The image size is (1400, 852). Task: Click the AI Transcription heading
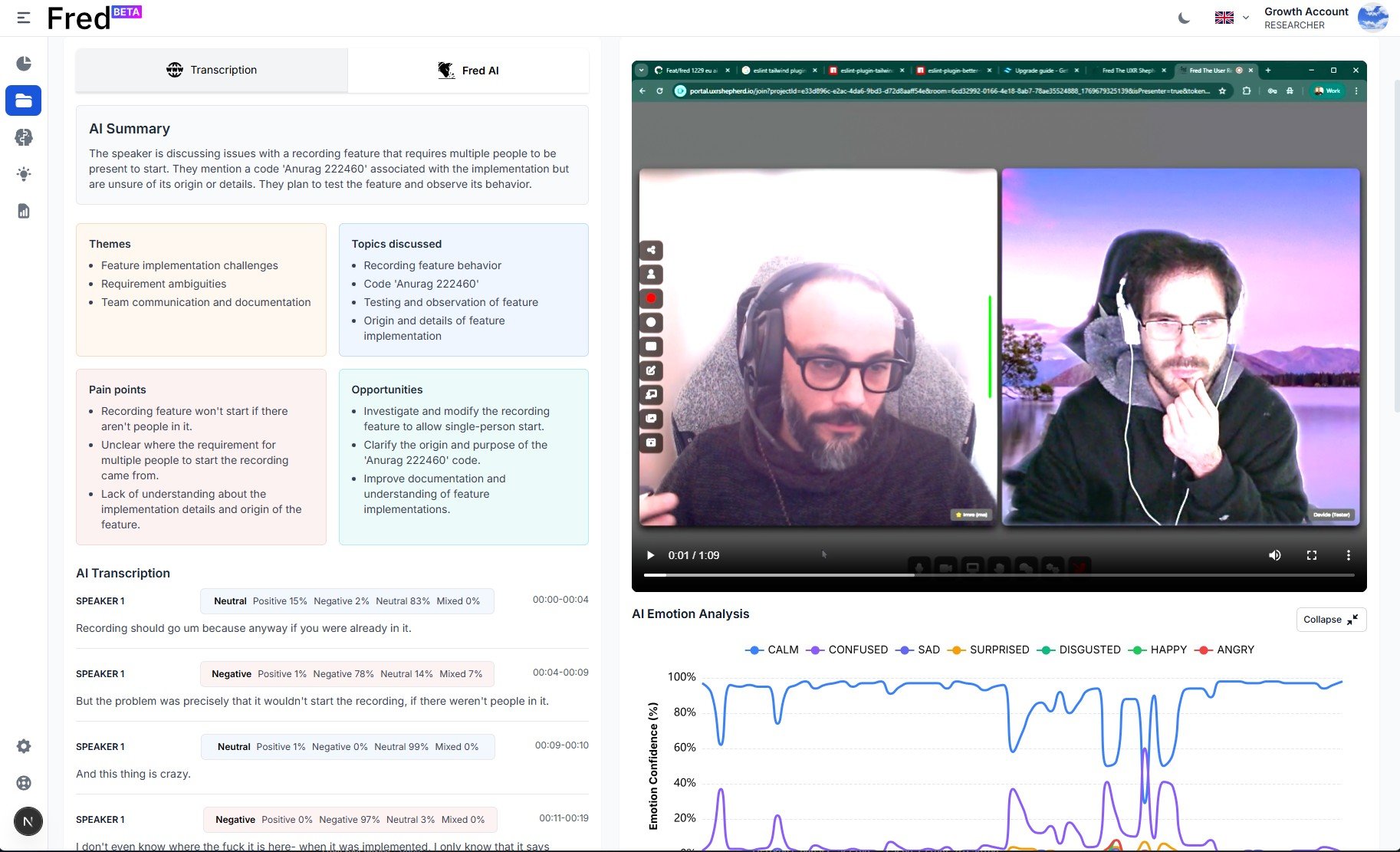[123, 573]
